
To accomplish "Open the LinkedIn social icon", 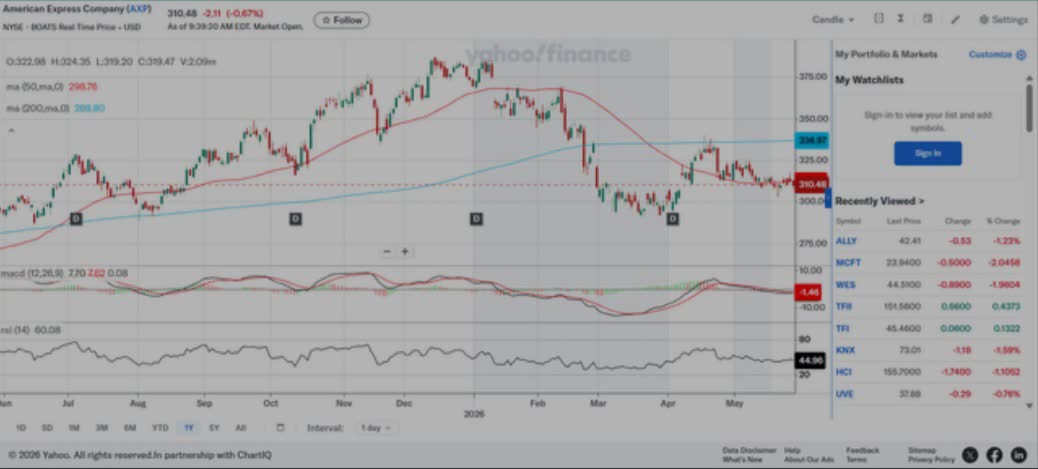I will coord(1019,454).
